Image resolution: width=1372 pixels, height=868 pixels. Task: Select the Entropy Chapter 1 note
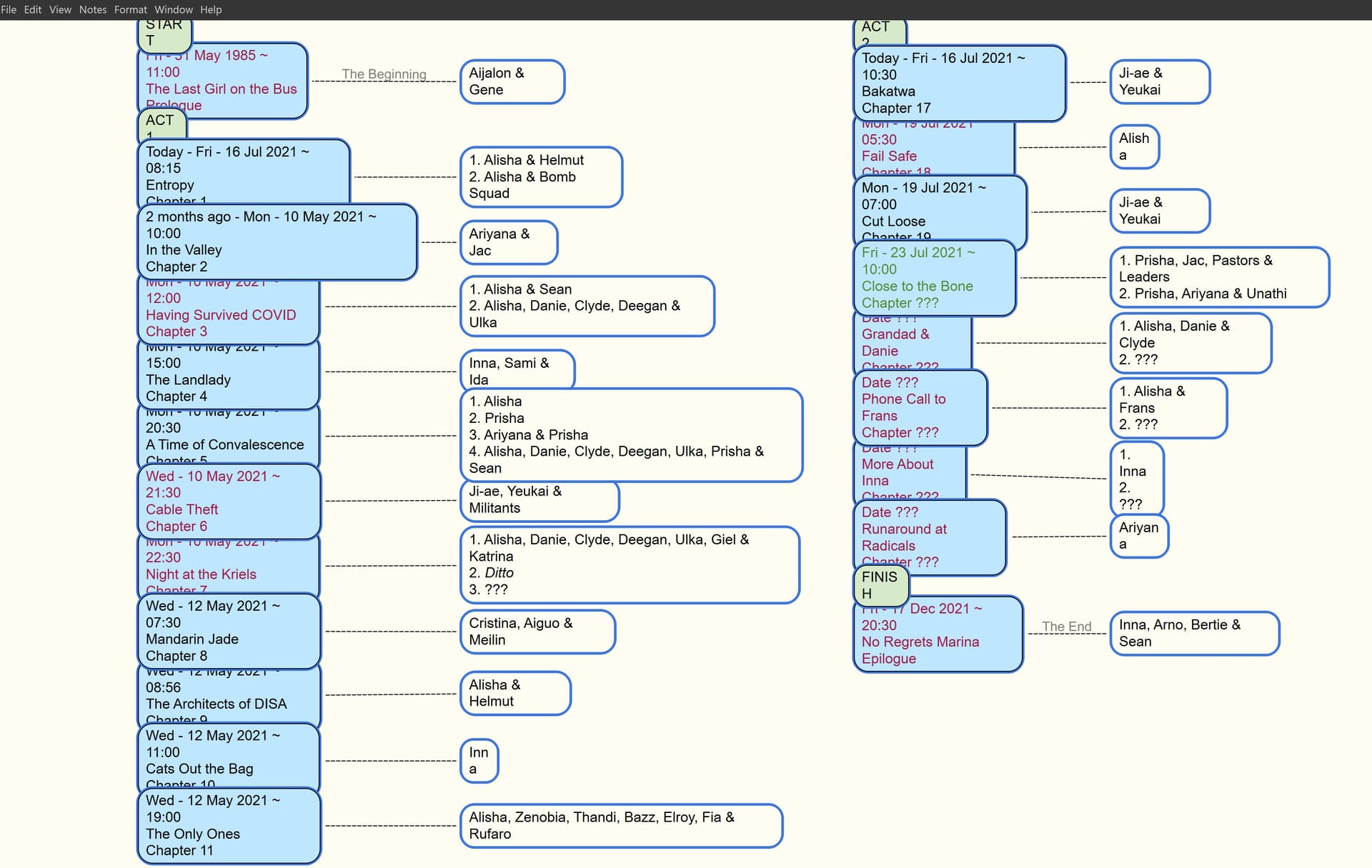click(244, 172)
